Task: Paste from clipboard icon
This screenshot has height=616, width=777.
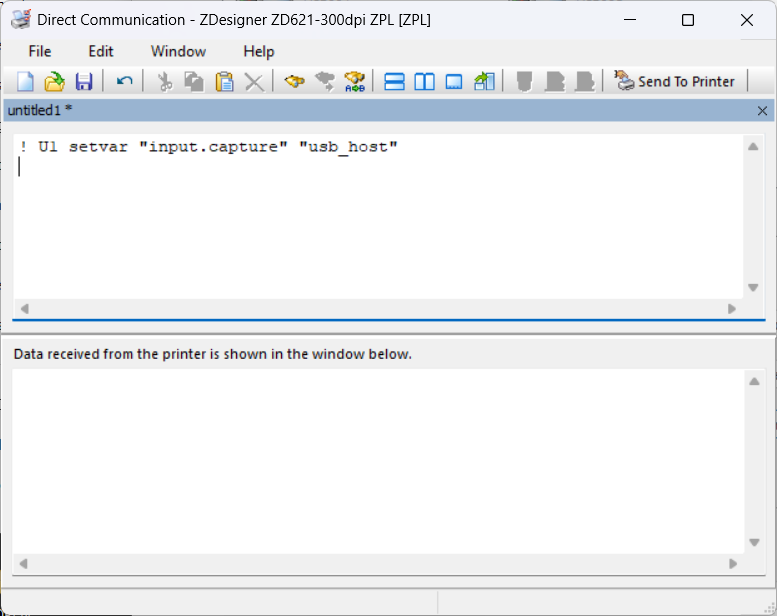Action: coord(224,81)
